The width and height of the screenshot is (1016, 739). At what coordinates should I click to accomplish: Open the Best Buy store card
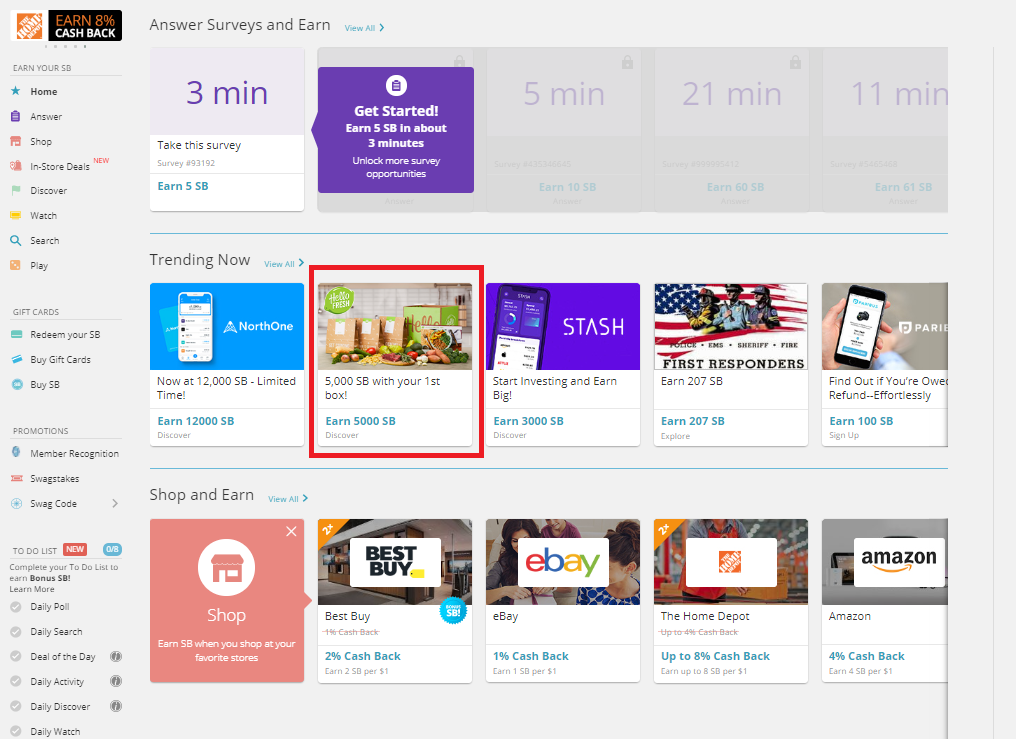(x=395, y=600)
